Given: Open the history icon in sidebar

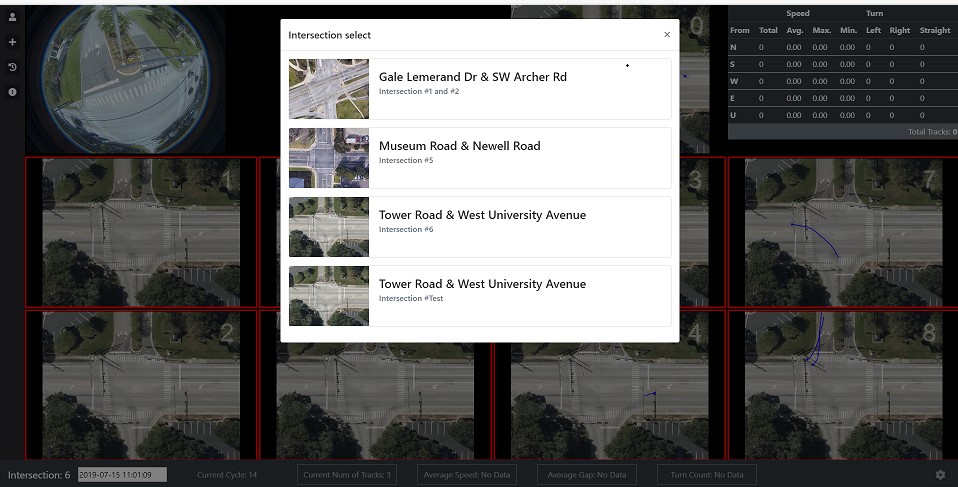Looking at the screenshot, I should click(x=12, y=67).
